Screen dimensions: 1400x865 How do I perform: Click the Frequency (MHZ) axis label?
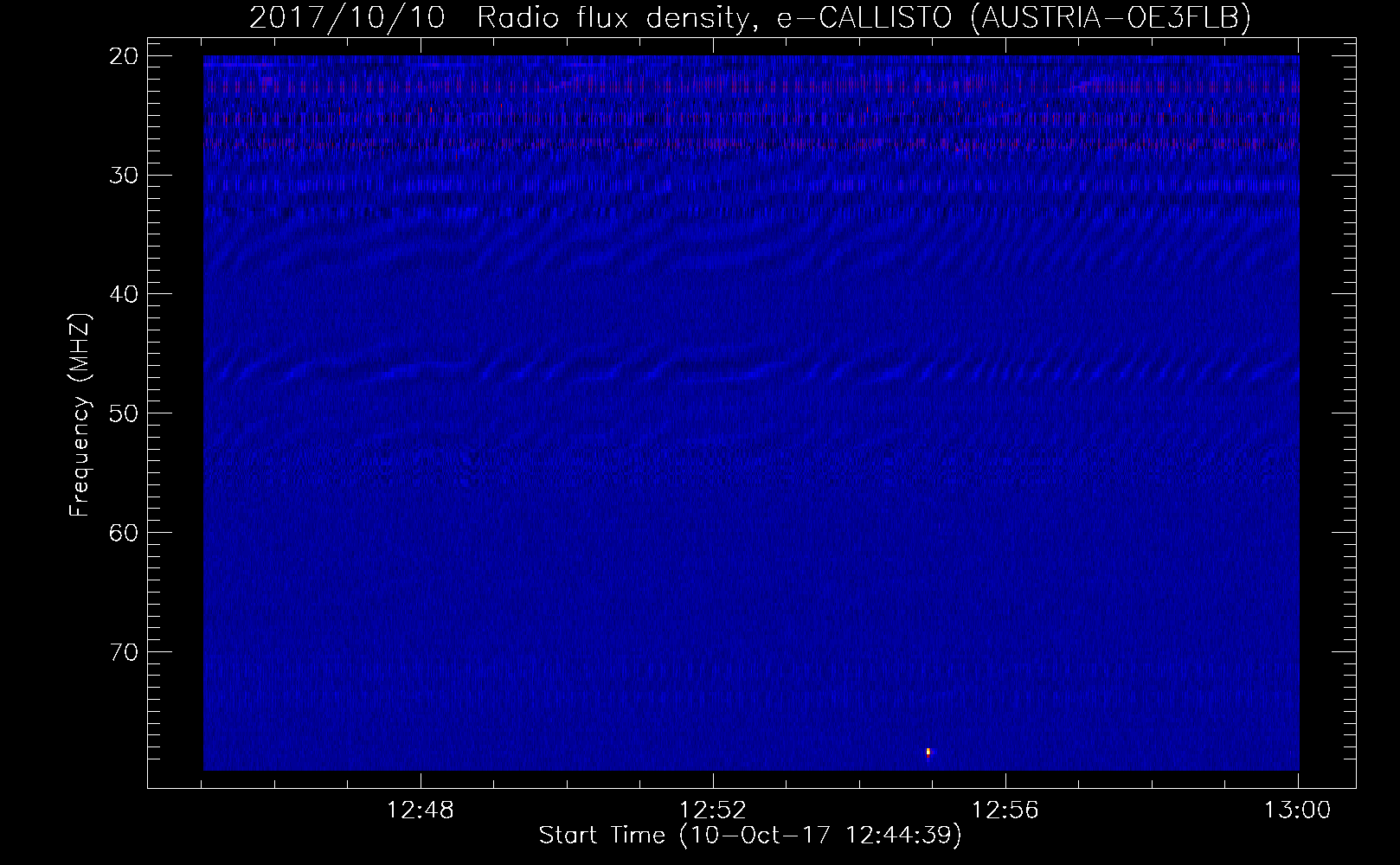80,414
